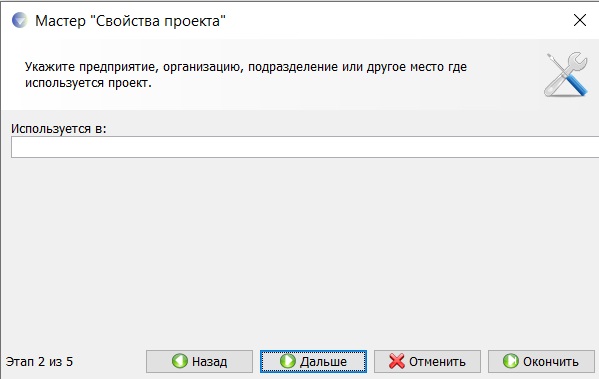Click the green arrow icon on Дальше

pos(288,361)
